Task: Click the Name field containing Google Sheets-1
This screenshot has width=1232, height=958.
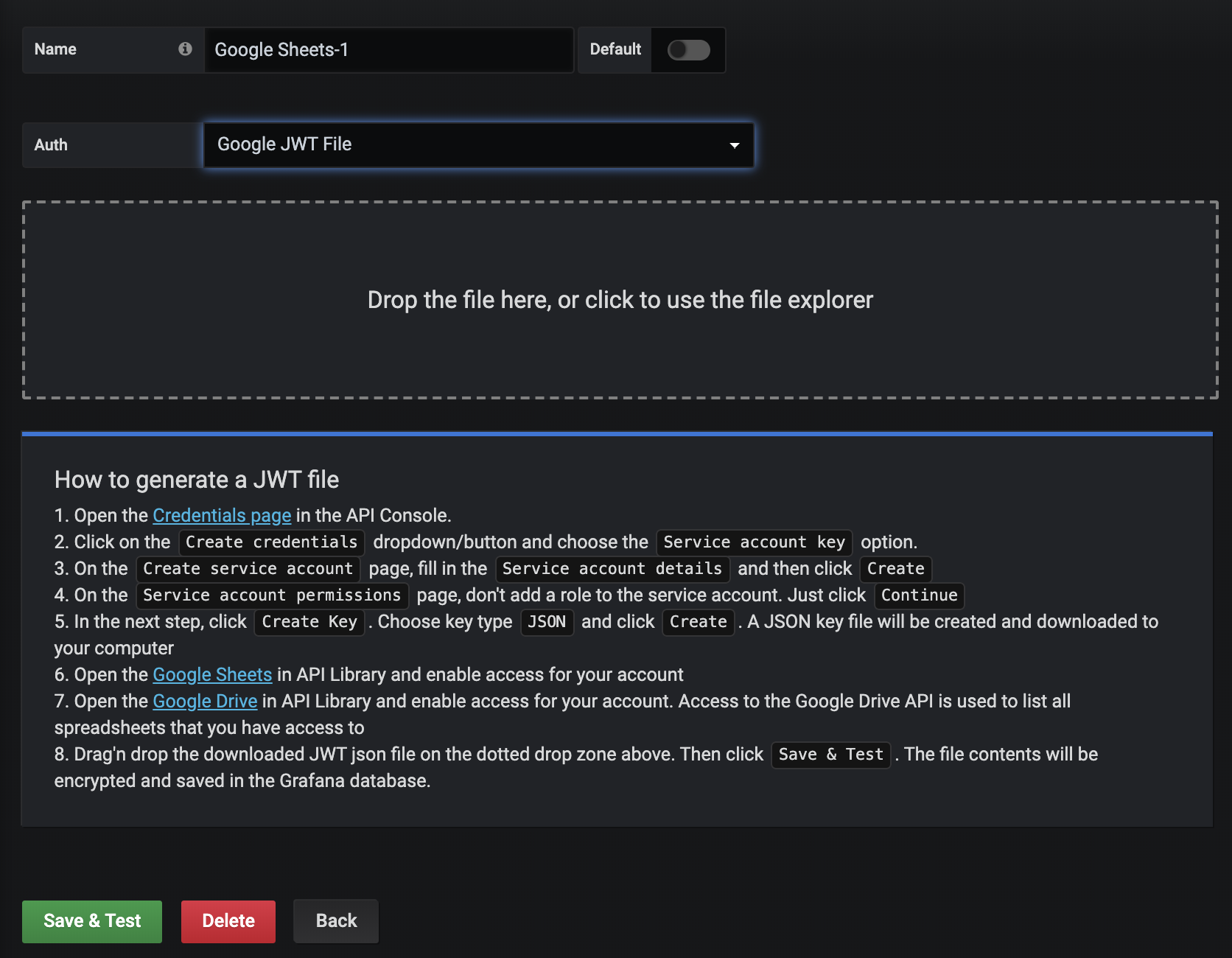Action: (389, 49)
